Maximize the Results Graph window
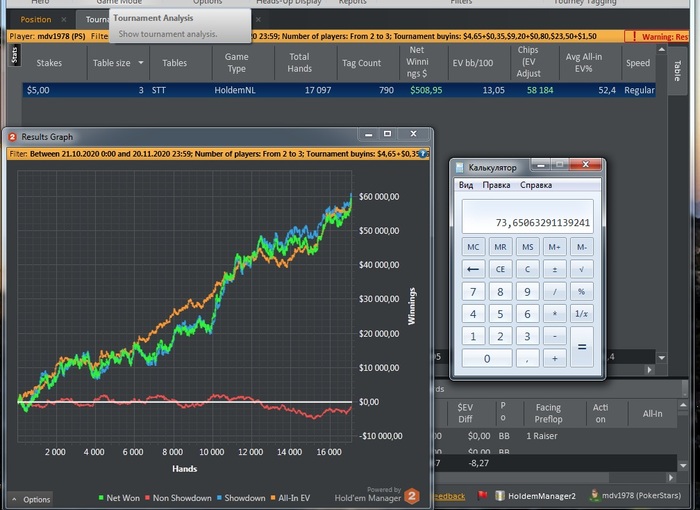The width and height of the screenshot is (700, 510). pyautogui.click(x=388, y=134)
